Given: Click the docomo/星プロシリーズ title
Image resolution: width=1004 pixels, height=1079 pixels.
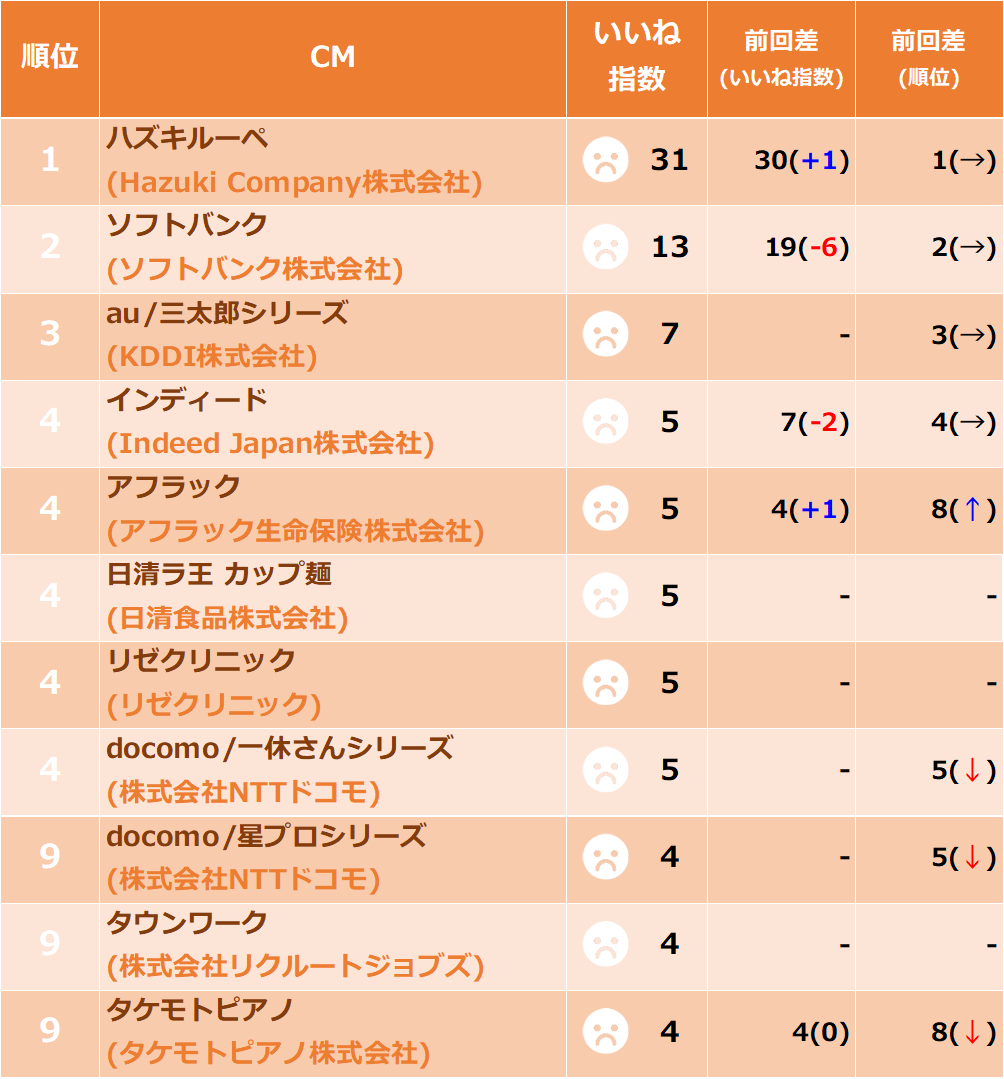Looking at the screenshot, I should (266, 836).
